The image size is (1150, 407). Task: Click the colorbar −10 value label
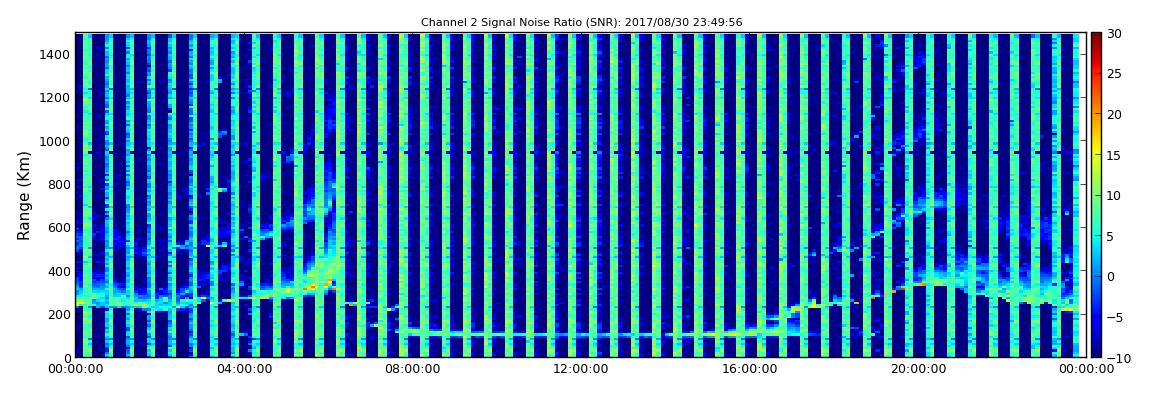coord(1116,357)
